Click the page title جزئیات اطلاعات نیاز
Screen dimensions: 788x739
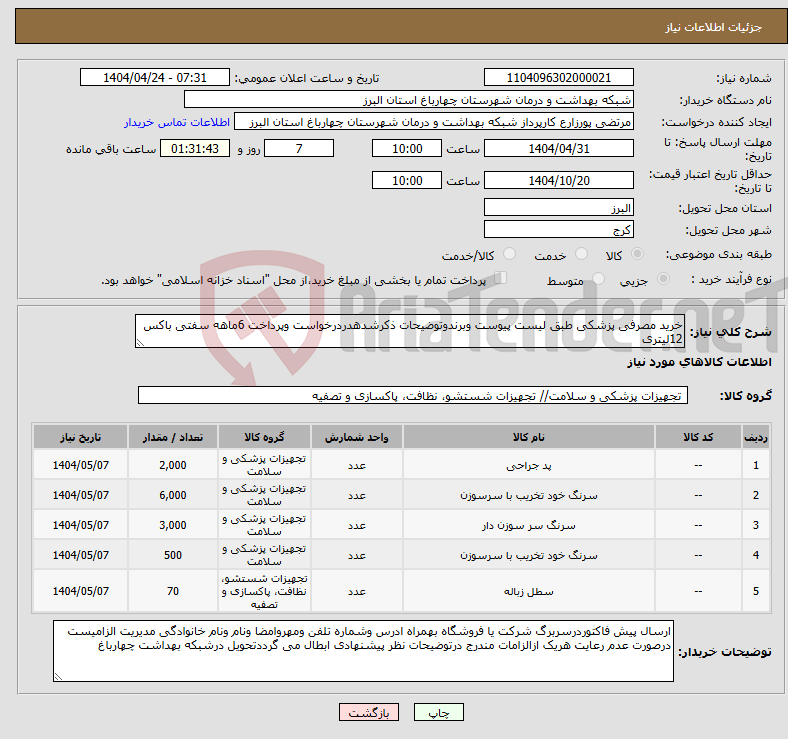[x=714, y=27]
